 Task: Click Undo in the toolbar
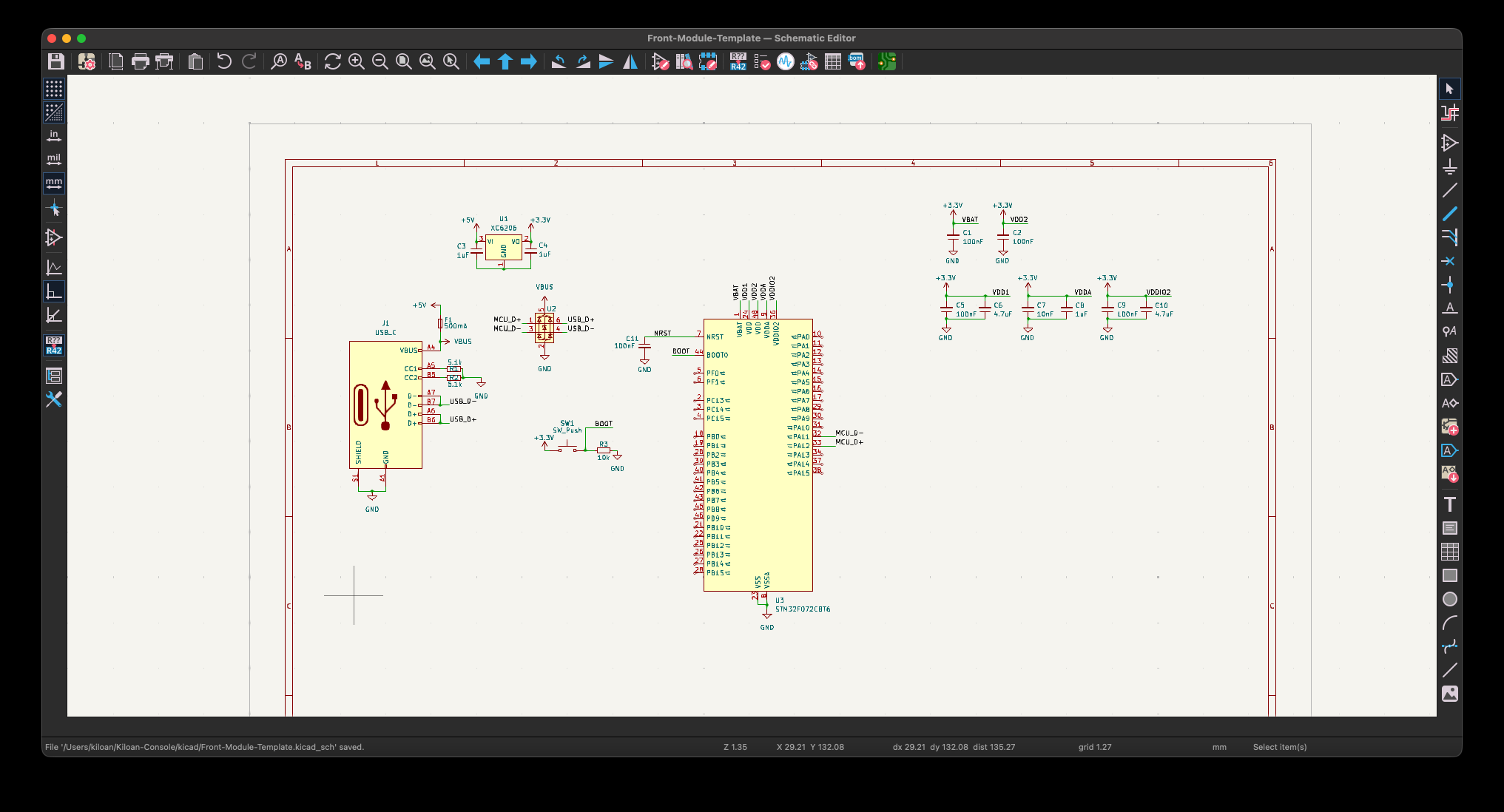[x=224, y=62]
